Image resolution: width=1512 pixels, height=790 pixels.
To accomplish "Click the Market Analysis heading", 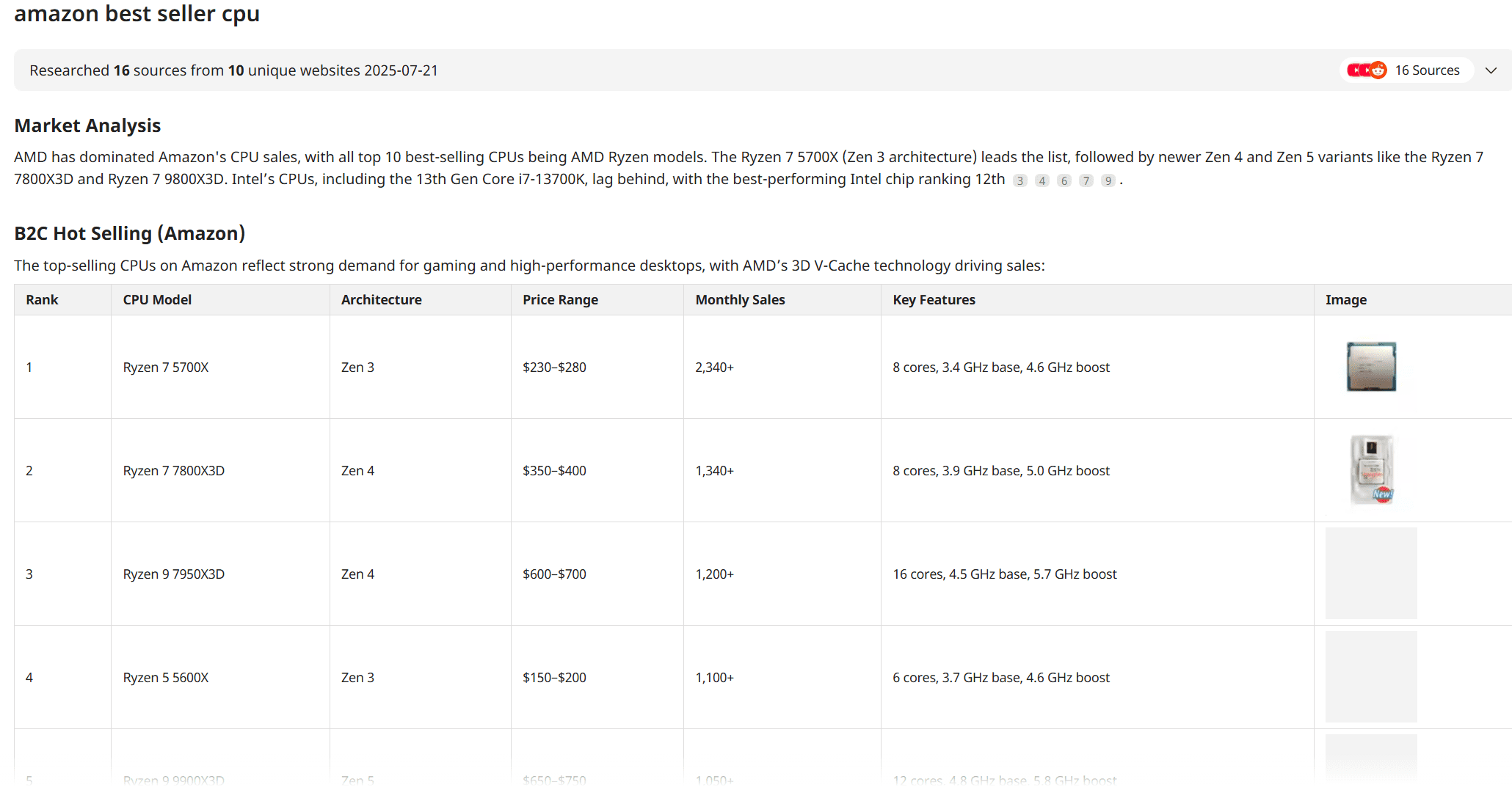I will [87, 125].
